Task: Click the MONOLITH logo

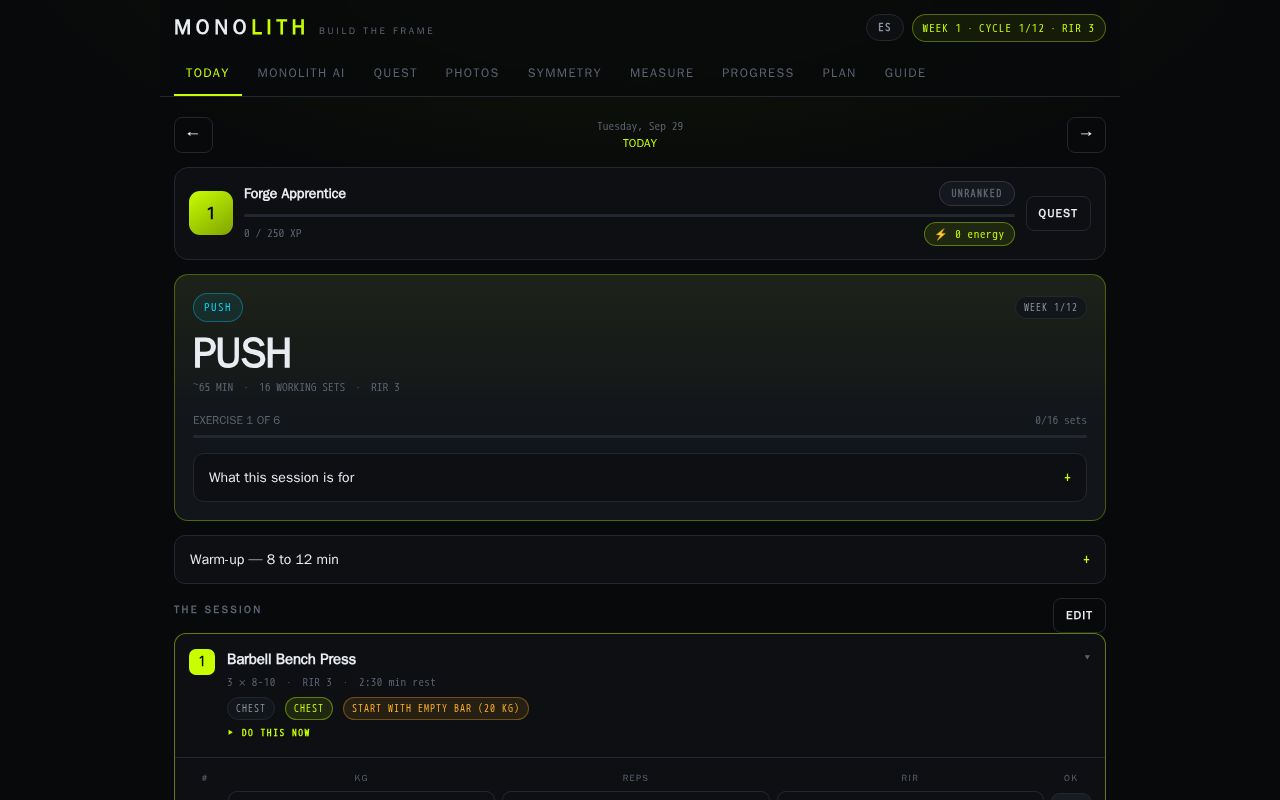Action: (x=241, y=28)
